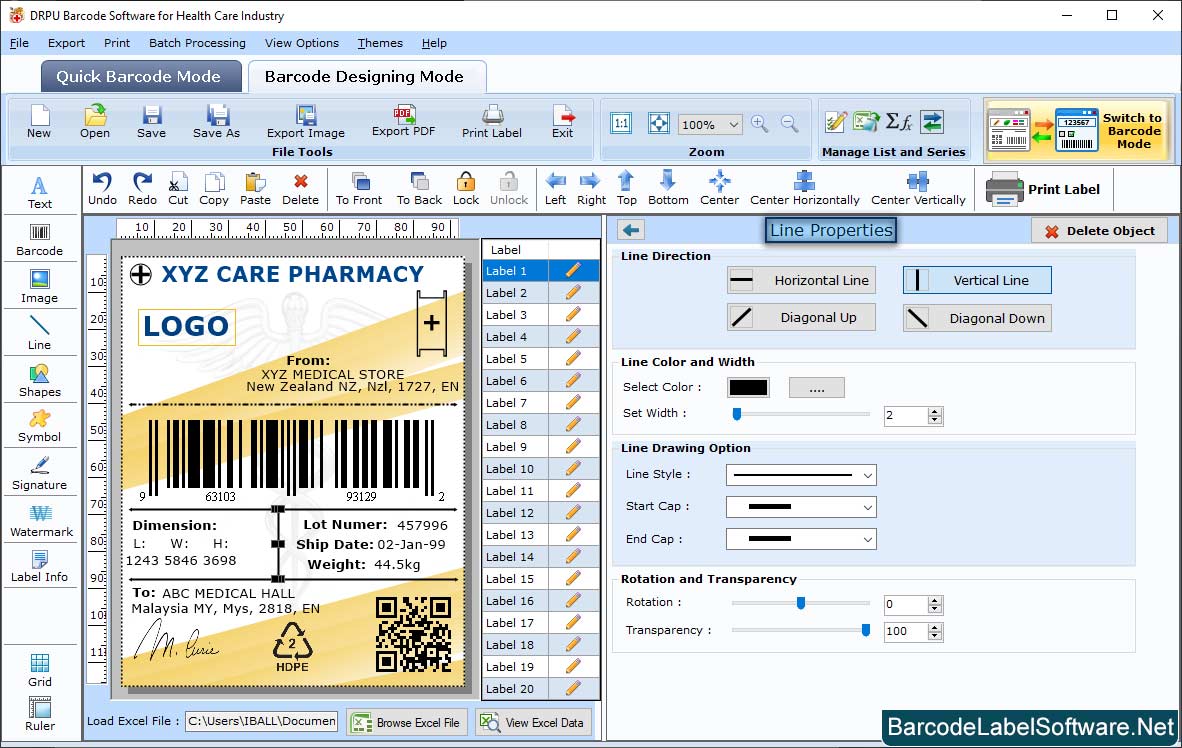Exit the application via Exit icon
The height and width of the screenshot is (748, 1182).
pos(562,122)
